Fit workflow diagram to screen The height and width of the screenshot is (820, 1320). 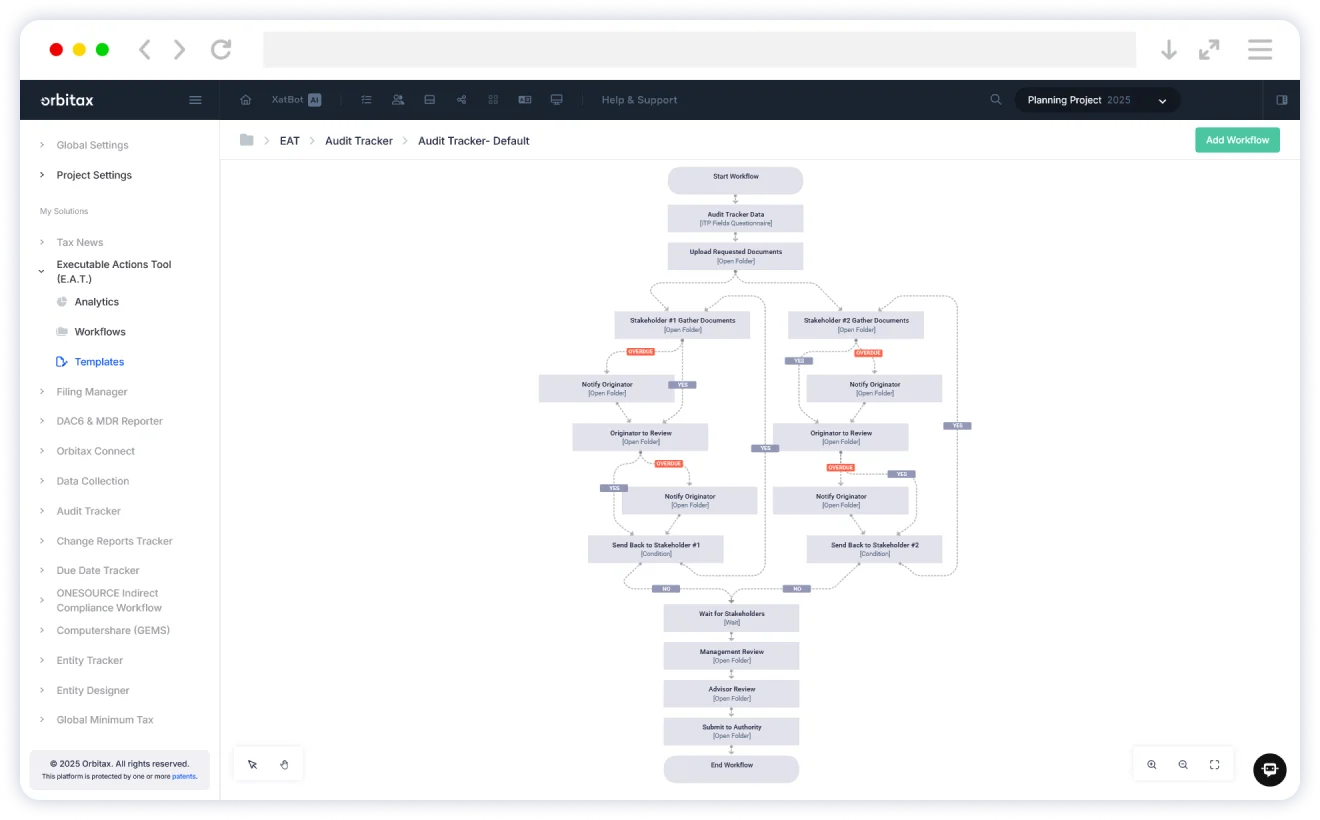(1214, 765)
